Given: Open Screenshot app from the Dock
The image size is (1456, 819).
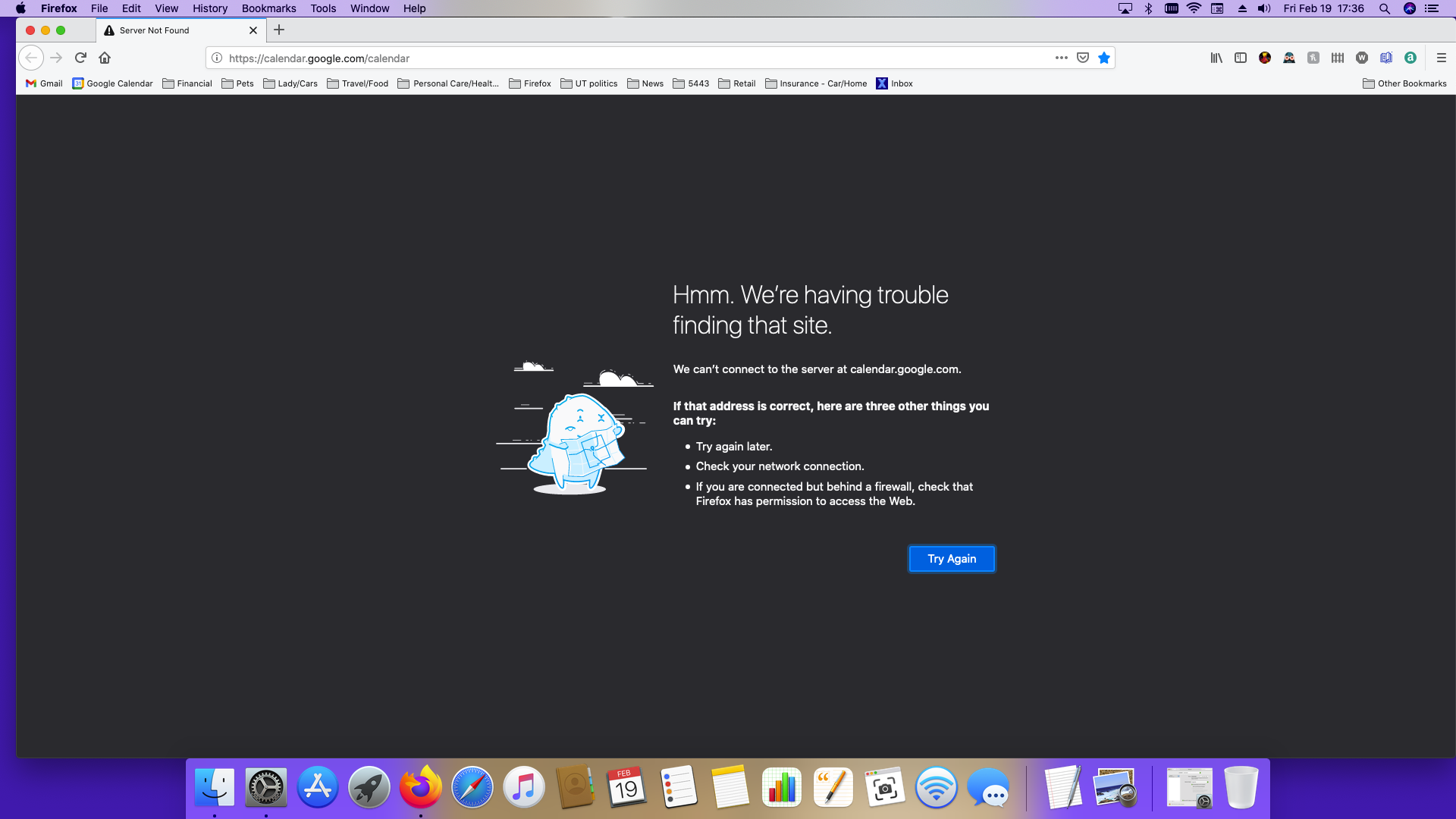Looking at the screenshot, I should (x=885, y=787).
